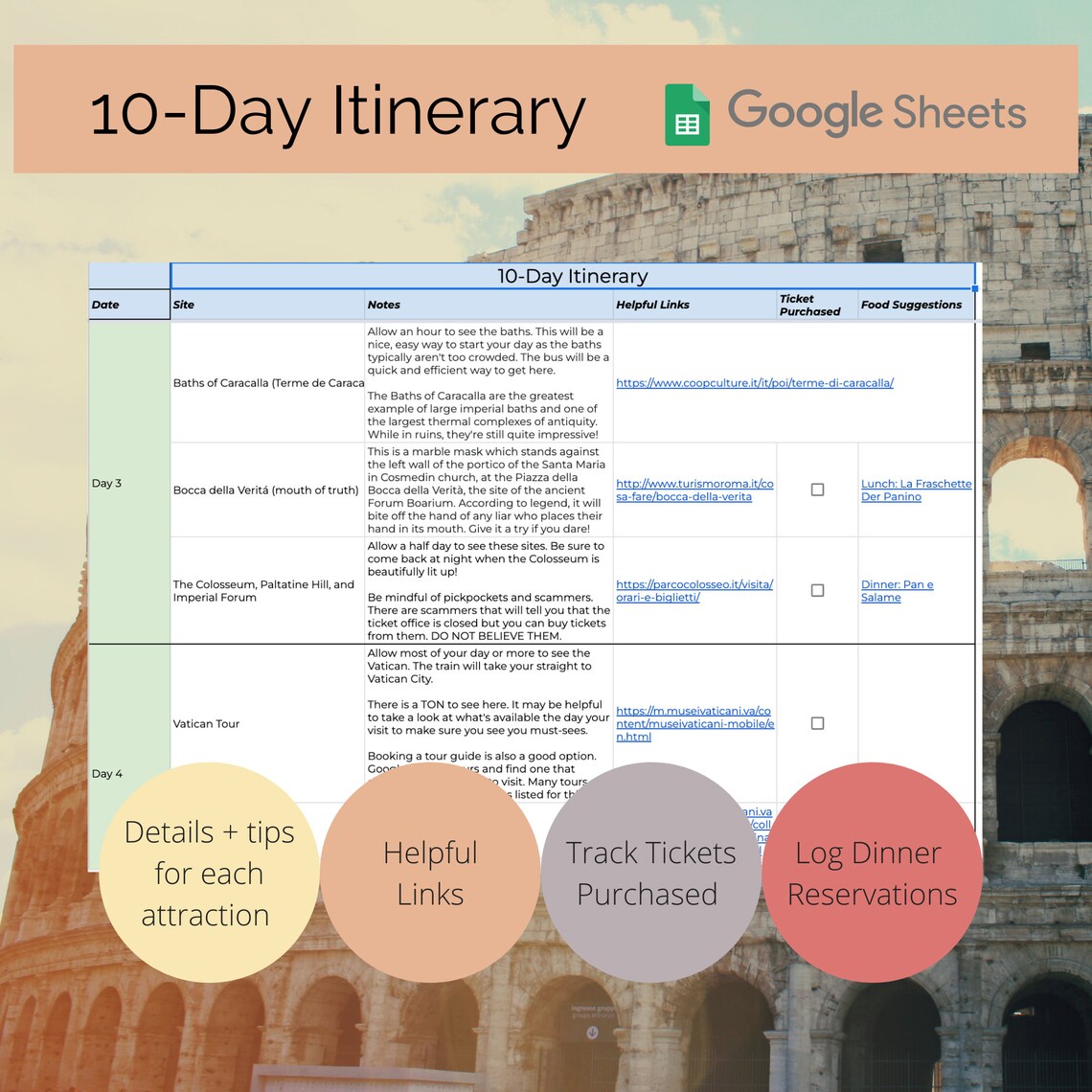1092x1092 pixels.
Task: Click the 'Details + tips for each attraction' circle
Action: click(x=209, y=873)
